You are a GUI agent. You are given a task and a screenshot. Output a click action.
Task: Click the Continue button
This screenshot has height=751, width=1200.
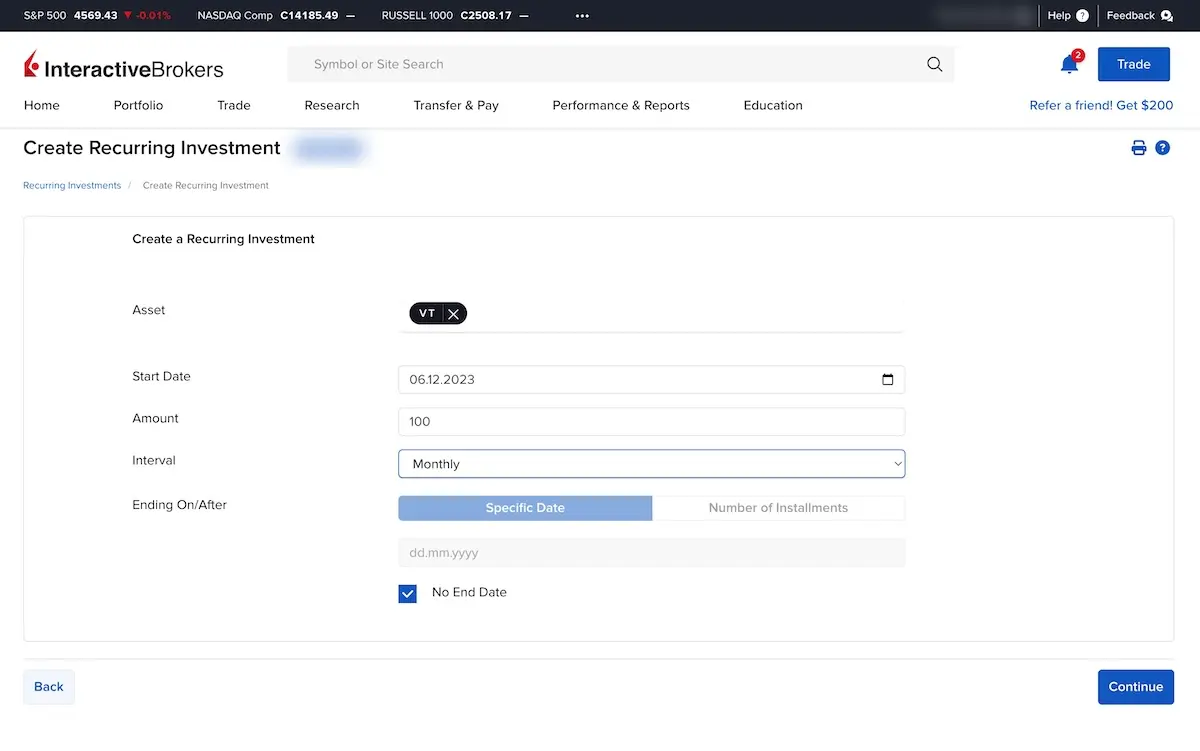click(1136, 687)
